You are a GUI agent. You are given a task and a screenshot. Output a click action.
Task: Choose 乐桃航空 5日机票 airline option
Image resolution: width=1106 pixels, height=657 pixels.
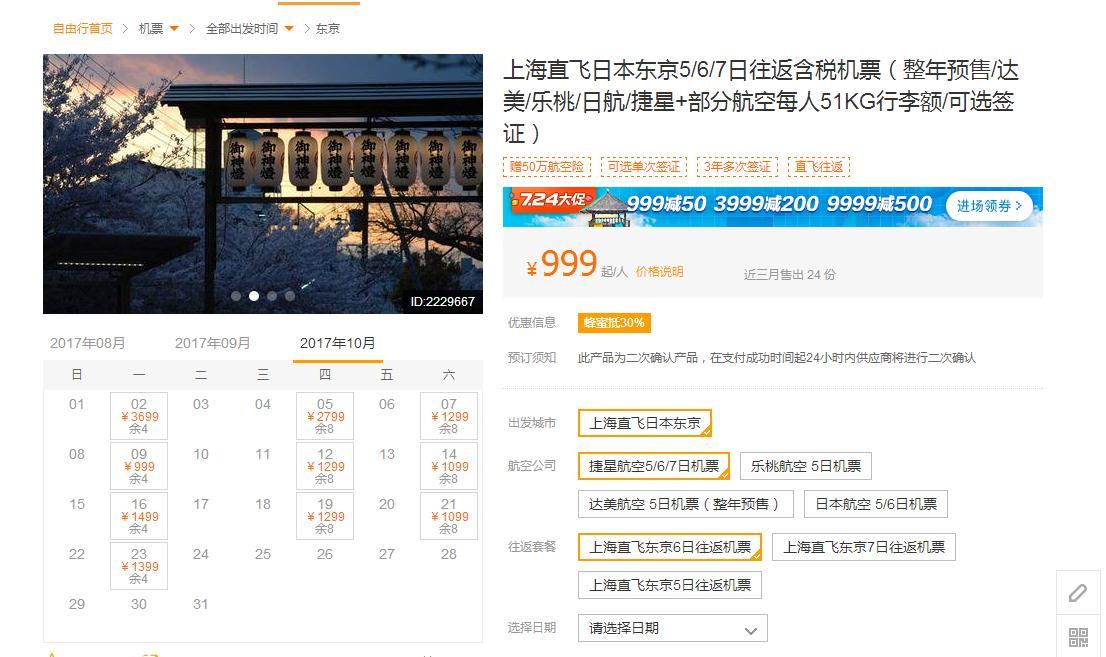tap(806, 466)
